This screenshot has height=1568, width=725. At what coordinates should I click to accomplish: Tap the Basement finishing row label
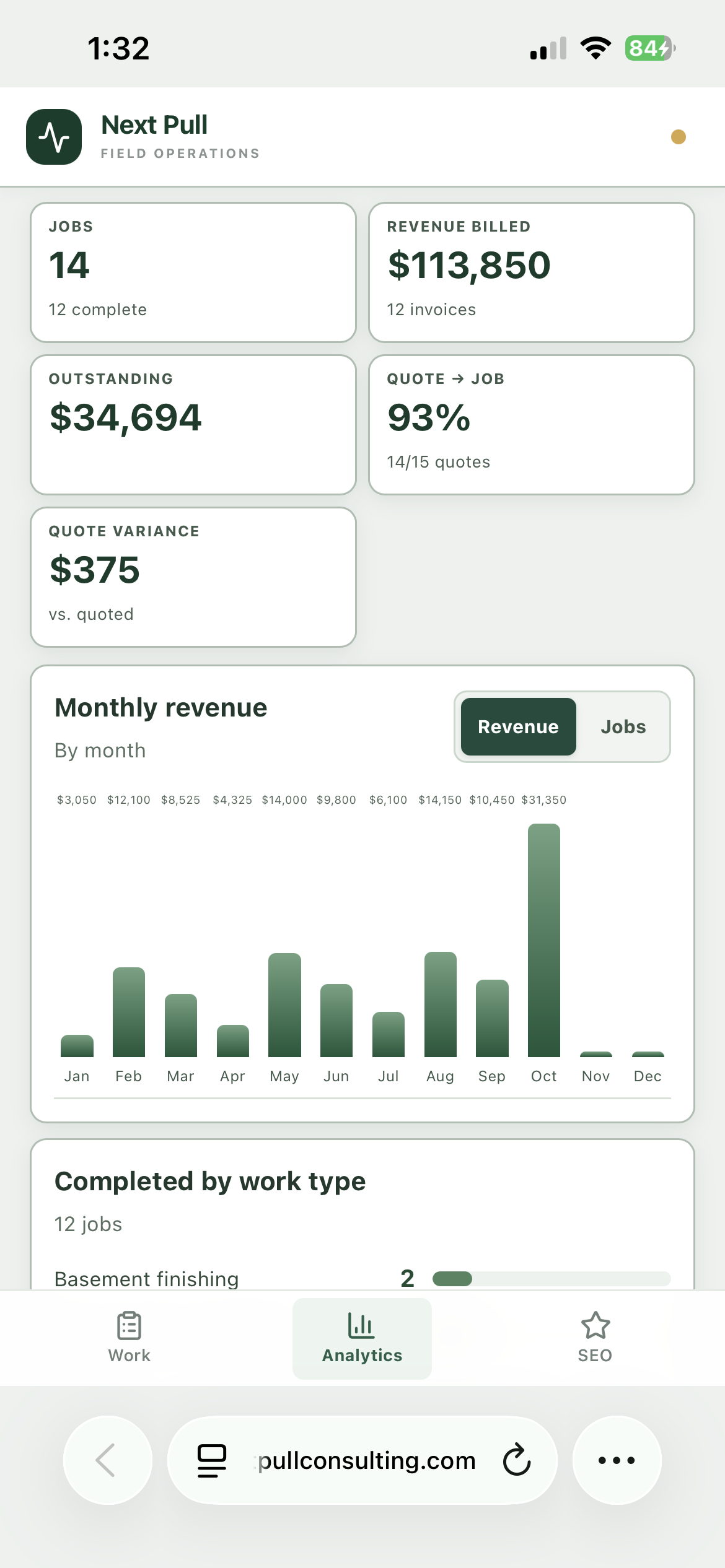coord(147,1279)
